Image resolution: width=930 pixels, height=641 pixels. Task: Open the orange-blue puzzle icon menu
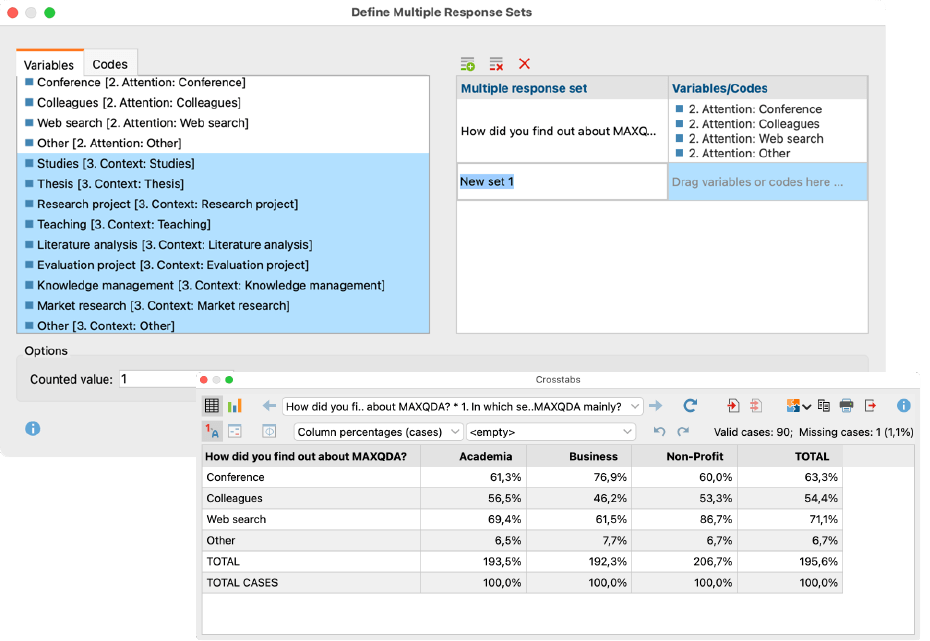point(798,406)
